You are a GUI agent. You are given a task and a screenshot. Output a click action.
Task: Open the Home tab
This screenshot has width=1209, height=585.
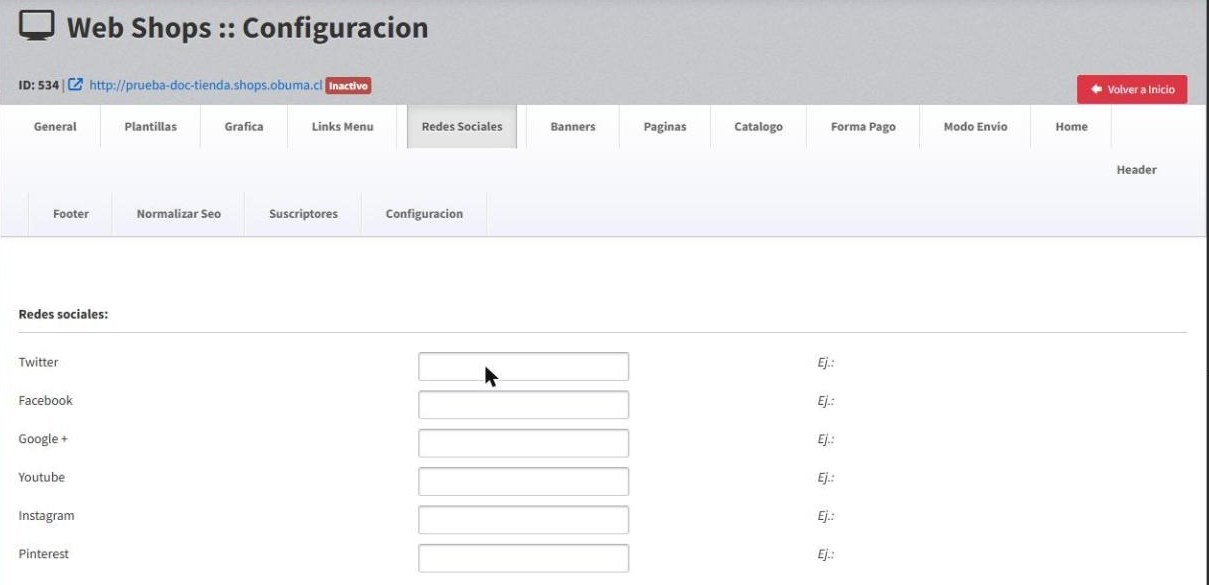[x=1071, y=127]
